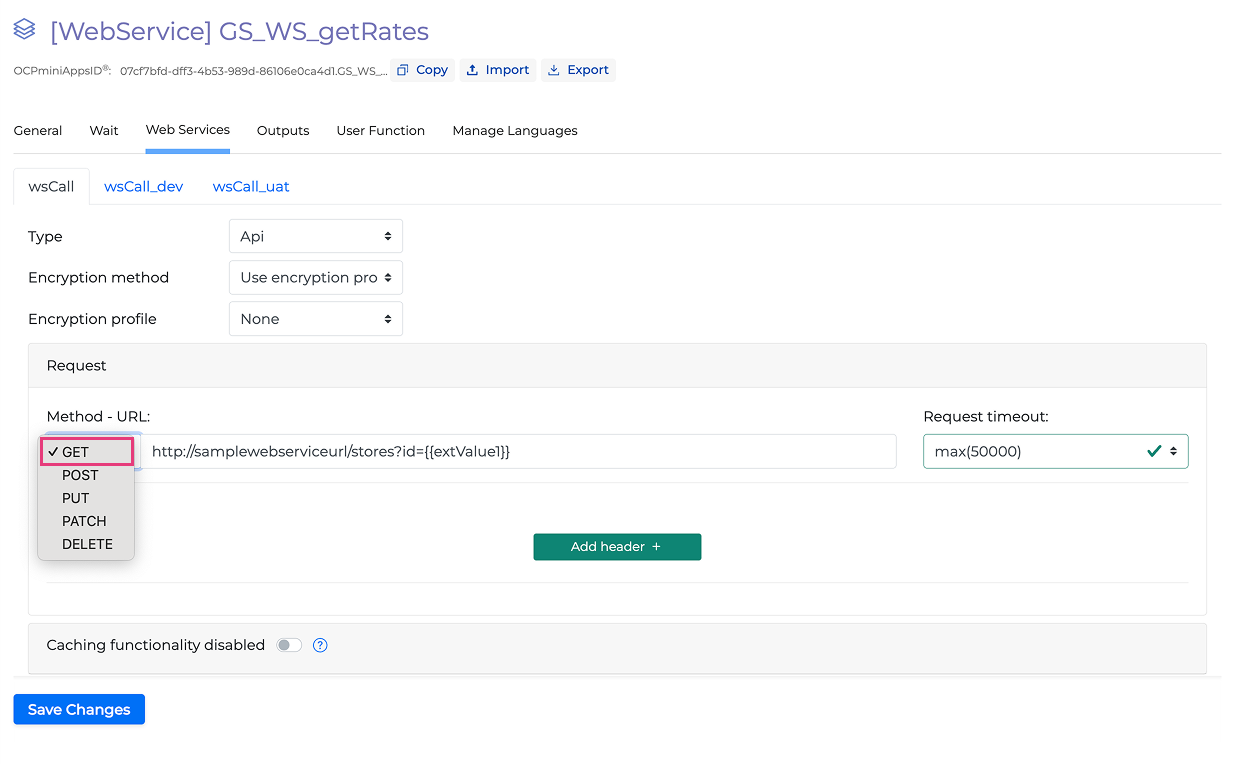Click the help question mark icon

pos(320,645)
